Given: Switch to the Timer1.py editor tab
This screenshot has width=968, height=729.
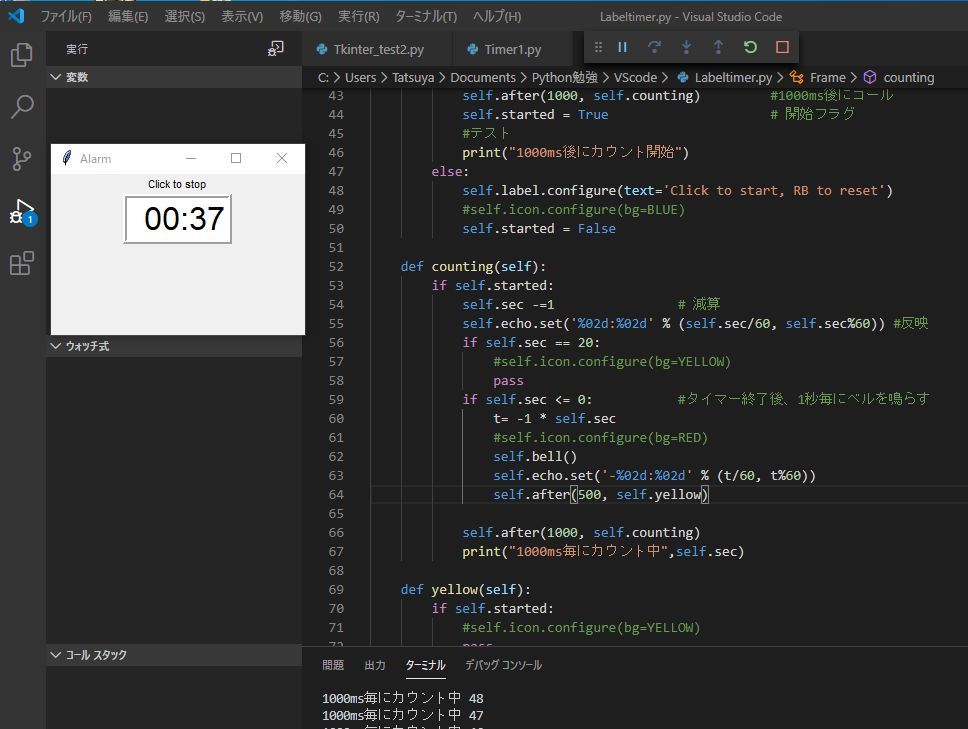Looking at the screenshot, I should 512,49.
